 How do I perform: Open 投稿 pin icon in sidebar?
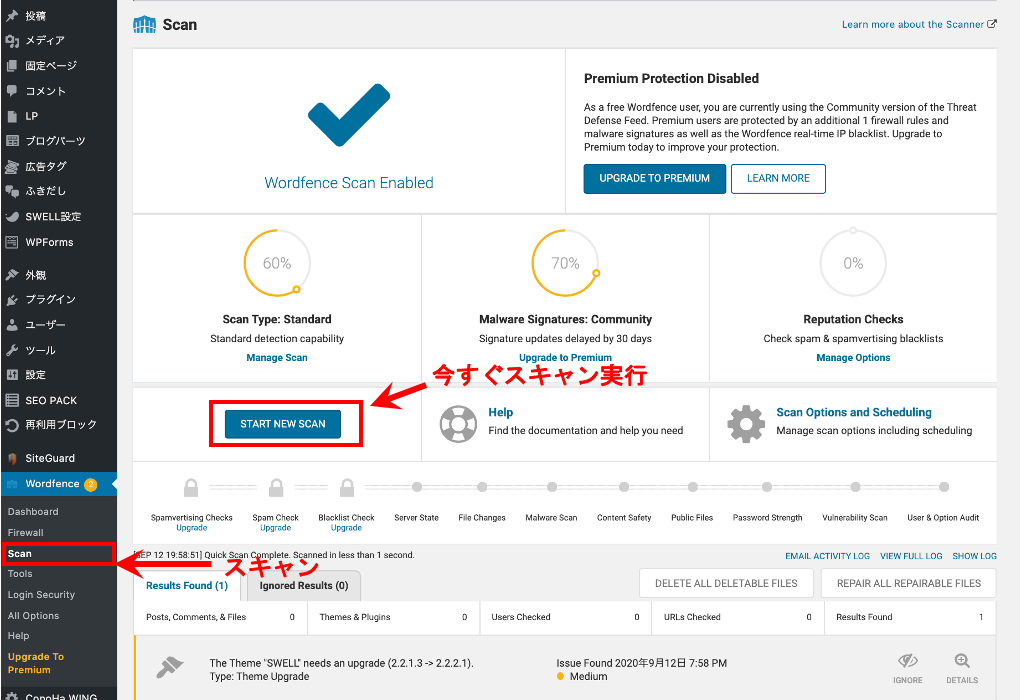coord(12,16)
